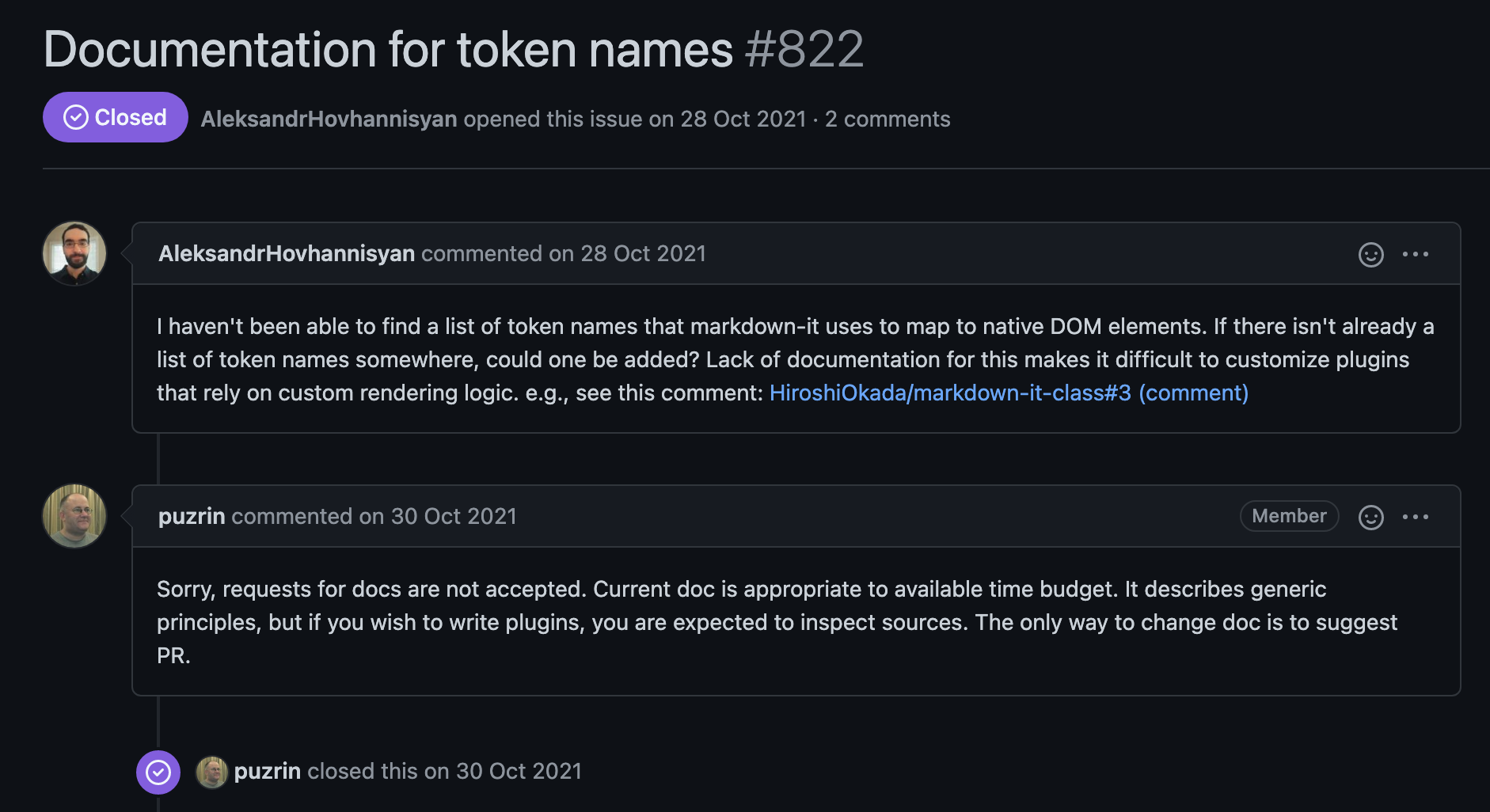Open AleksandrHovhannisyan profile link in issue header
This screenshot has width=1490, height=812.
[329, 119]
